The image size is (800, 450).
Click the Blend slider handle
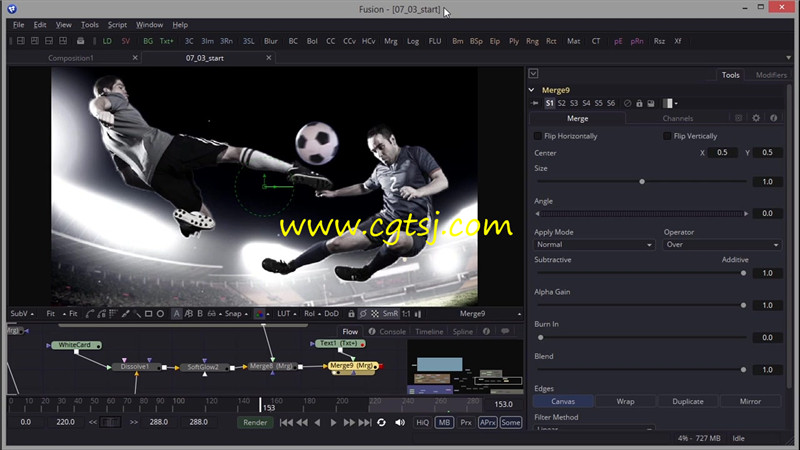point(743,369)
